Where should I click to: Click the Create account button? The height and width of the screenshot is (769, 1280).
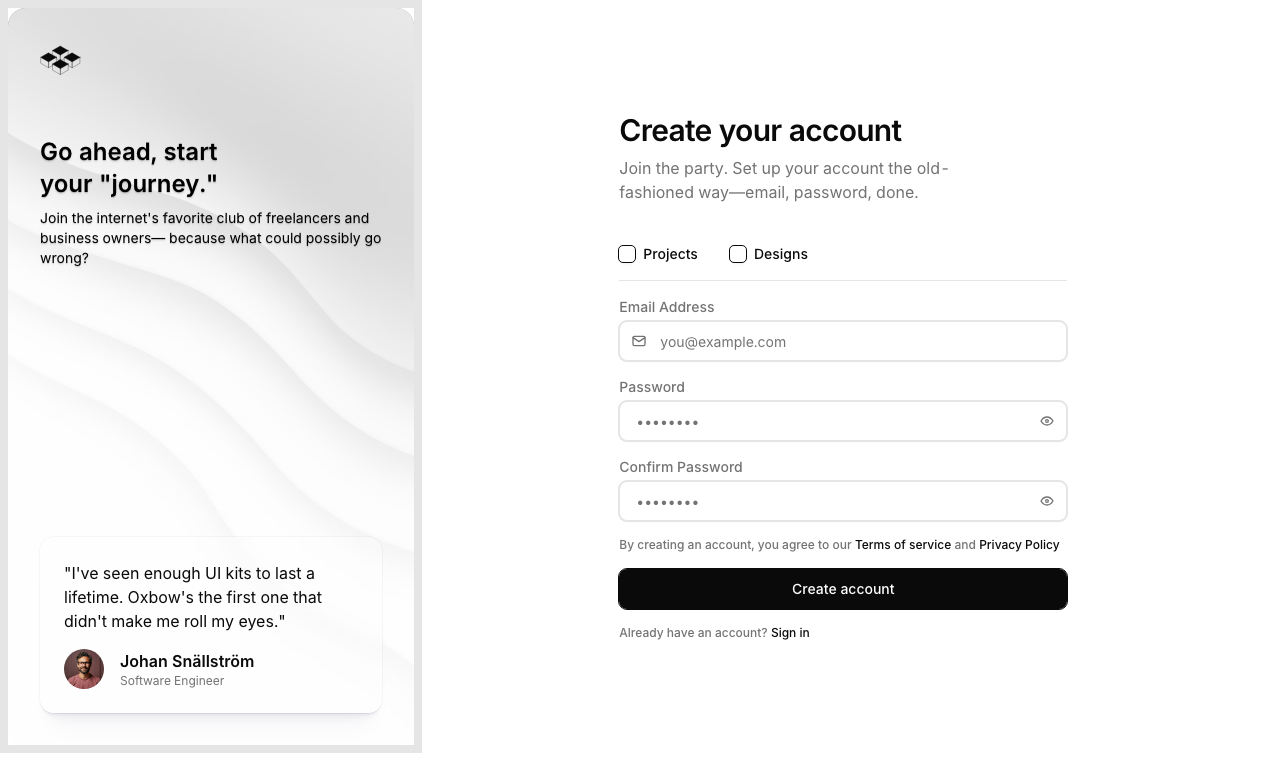tap(843, 589)
